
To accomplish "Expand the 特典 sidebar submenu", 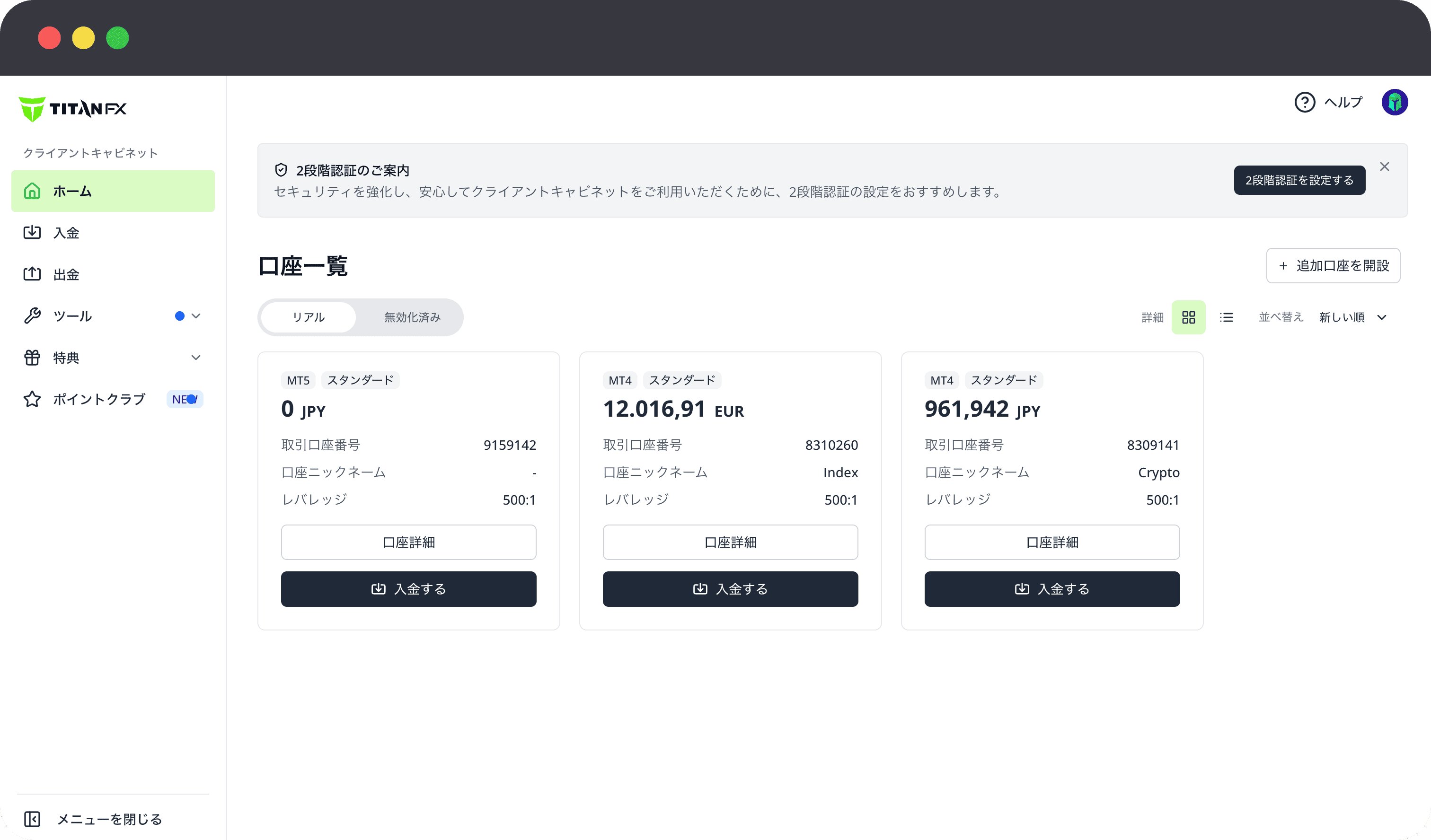I will [196, 358].
